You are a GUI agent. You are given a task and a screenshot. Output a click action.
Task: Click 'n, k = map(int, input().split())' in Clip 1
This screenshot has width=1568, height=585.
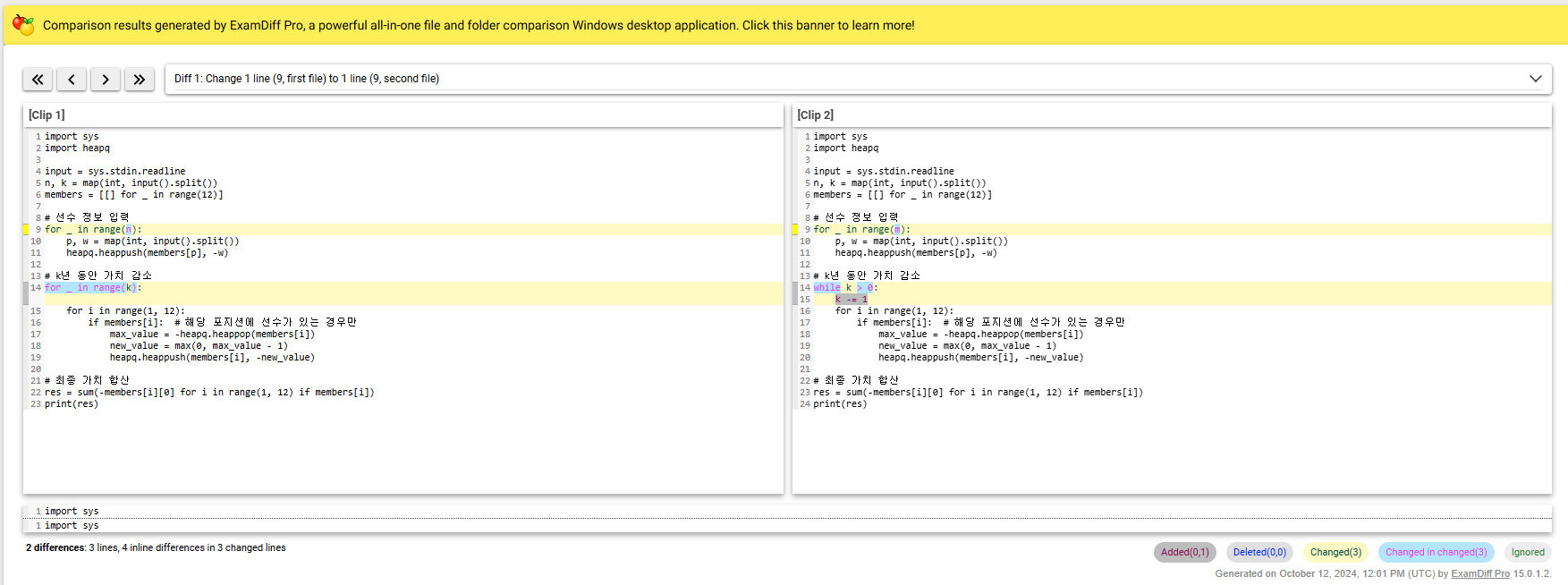(x=131, y=183)
